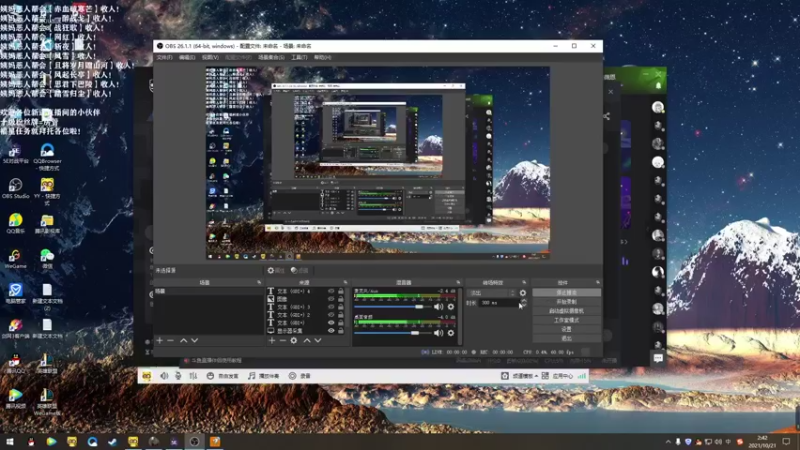800x450 pixels.
Task: Open the 帮助(H) menu
Action: pyautogui.click(x=322, y=57)
